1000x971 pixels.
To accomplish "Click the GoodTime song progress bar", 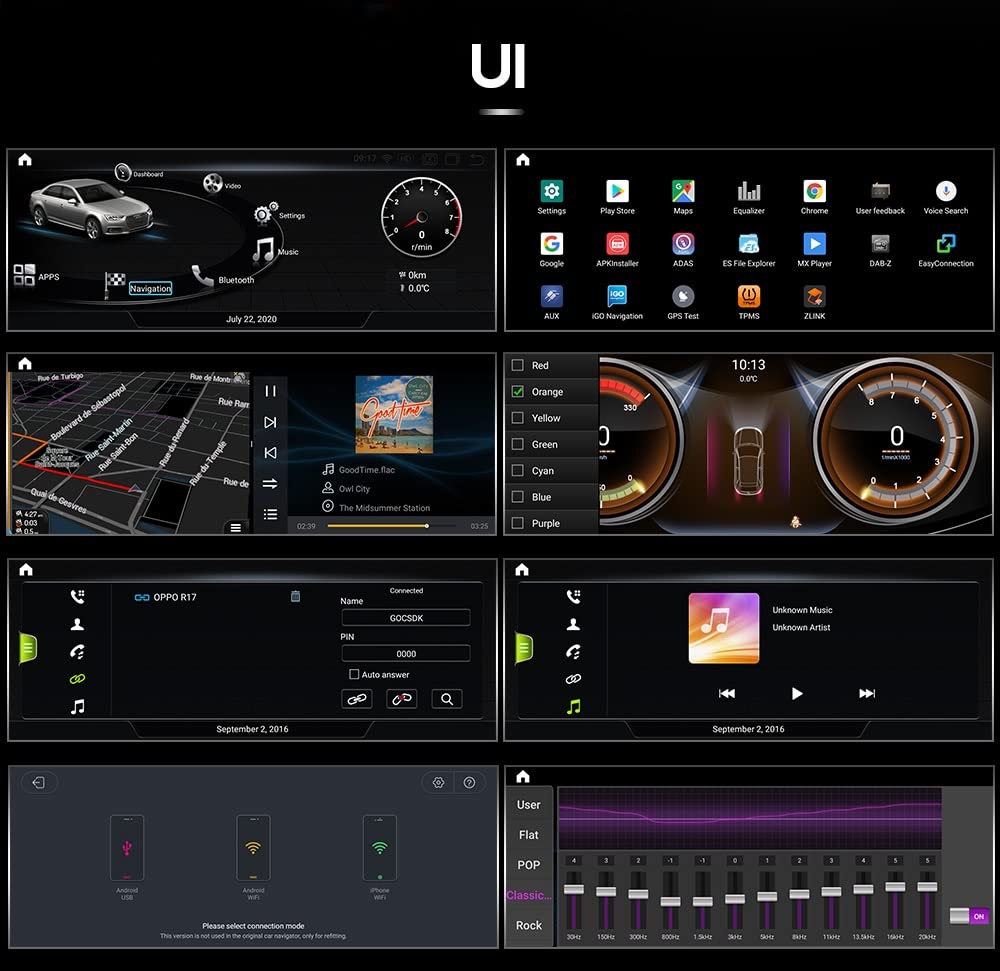I will coord(392,526).
